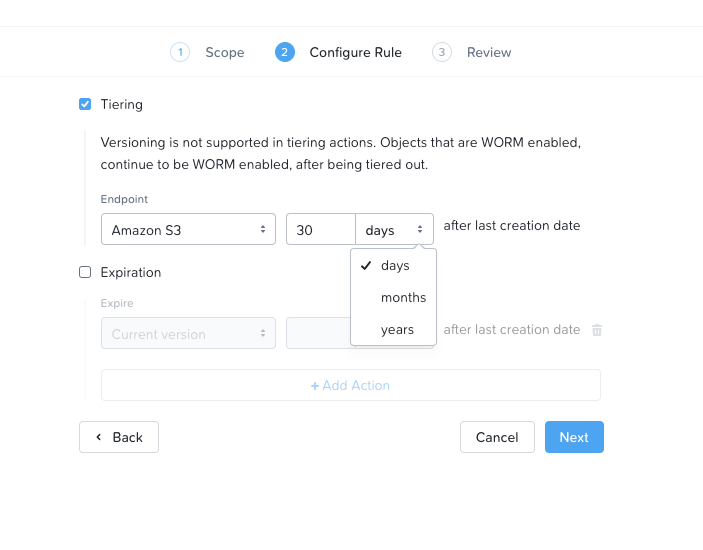Click the Add Action button
Screen dimensions: 703x550
point(351,385)
